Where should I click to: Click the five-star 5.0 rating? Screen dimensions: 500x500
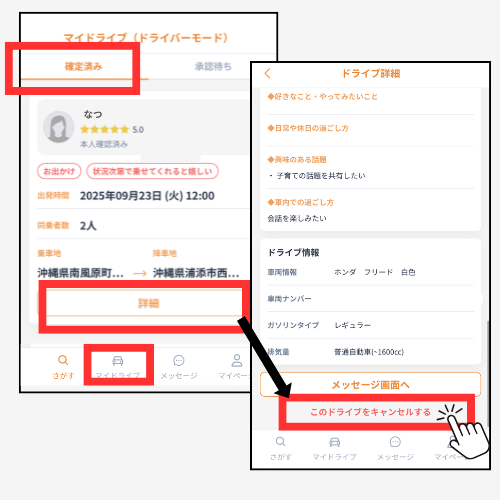(x=112, y=129)
